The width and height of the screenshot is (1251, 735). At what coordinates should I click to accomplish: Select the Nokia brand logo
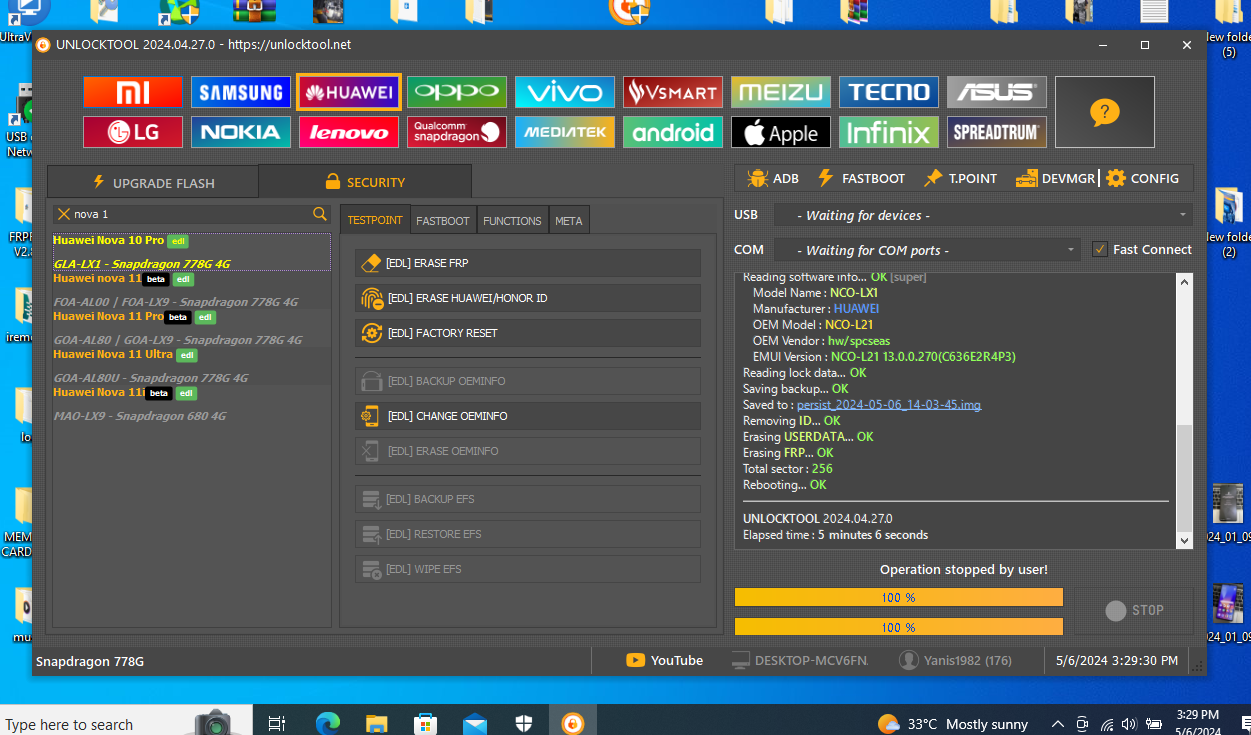click(x=241, y=132)
